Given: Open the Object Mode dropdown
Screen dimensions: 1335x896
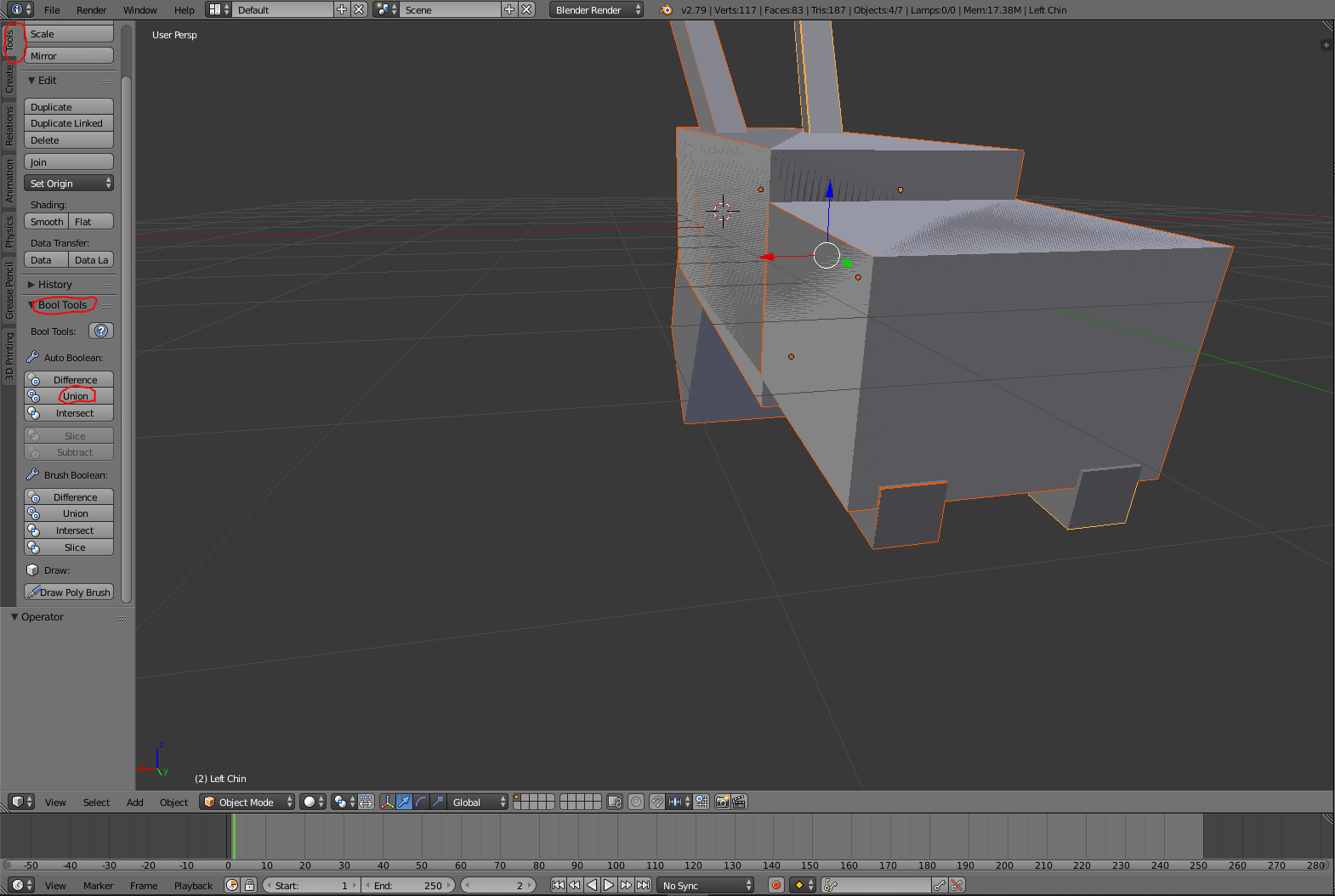Looking at the screenshot, I should (x=247, y=802).
